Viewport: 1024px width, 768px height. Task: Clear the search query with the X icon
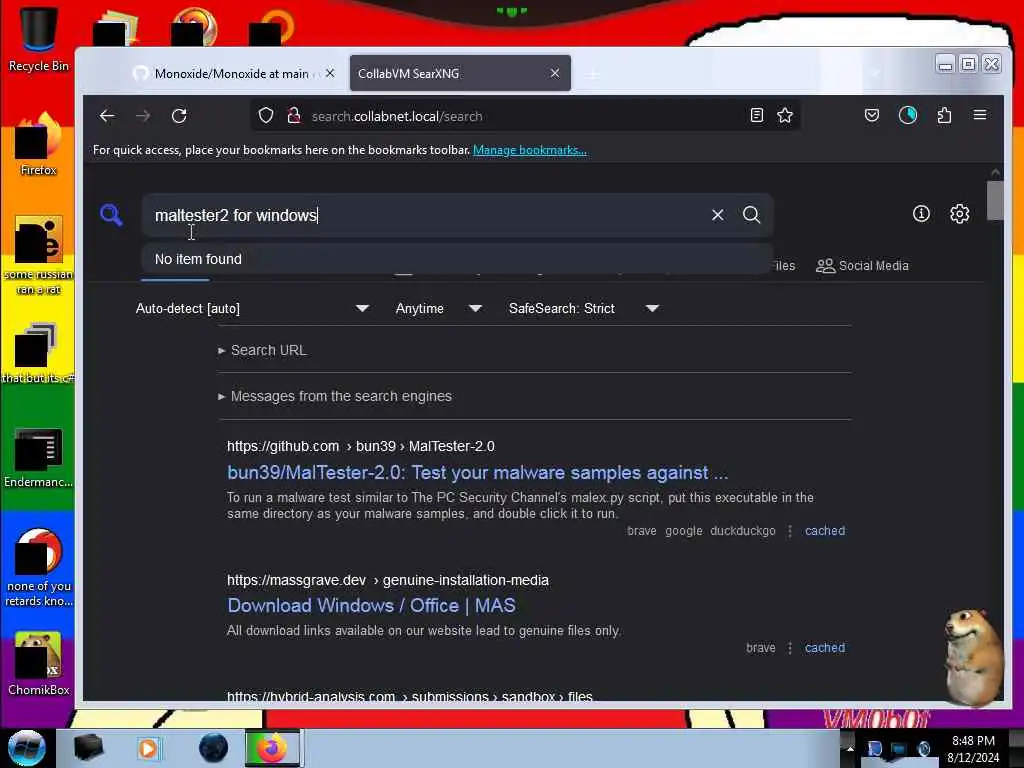[718, 215]
